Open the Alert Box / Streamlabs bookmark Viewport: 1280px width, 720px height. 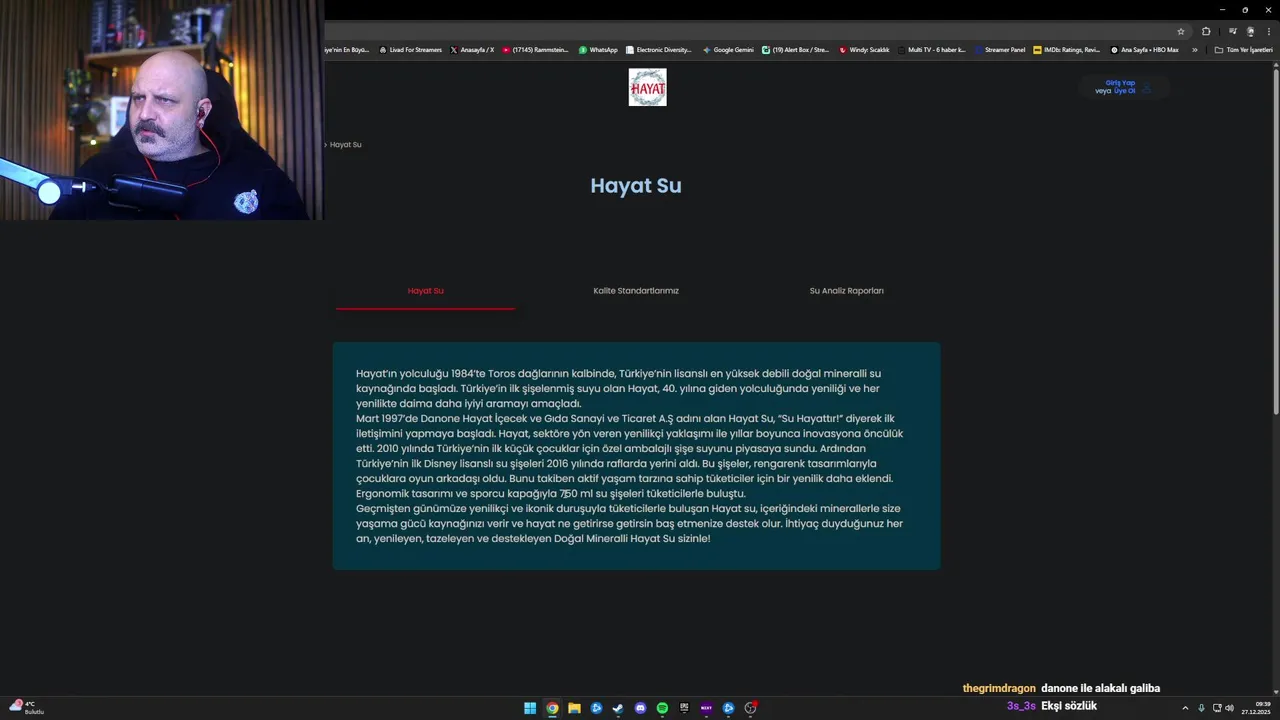click(x=796, y=50)
